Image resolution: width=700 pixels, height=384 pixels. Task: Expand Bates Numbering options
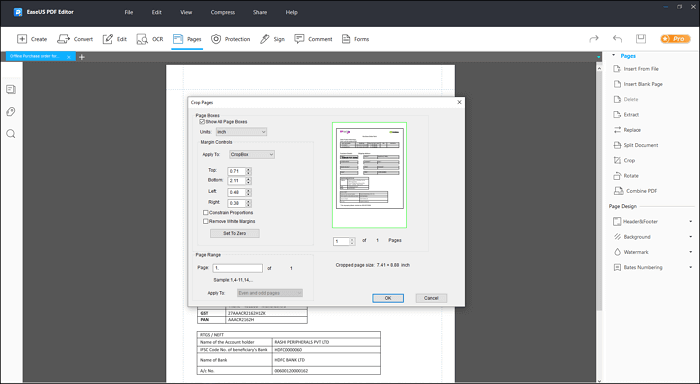pyautogui.click(x=691, y=267)
